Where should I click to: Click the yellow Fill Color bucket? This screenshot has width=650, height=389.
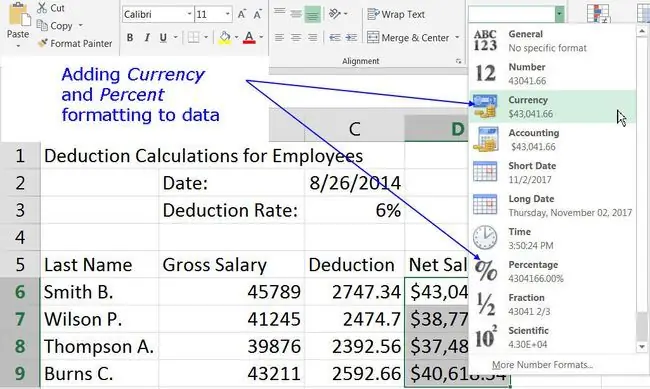225,38
